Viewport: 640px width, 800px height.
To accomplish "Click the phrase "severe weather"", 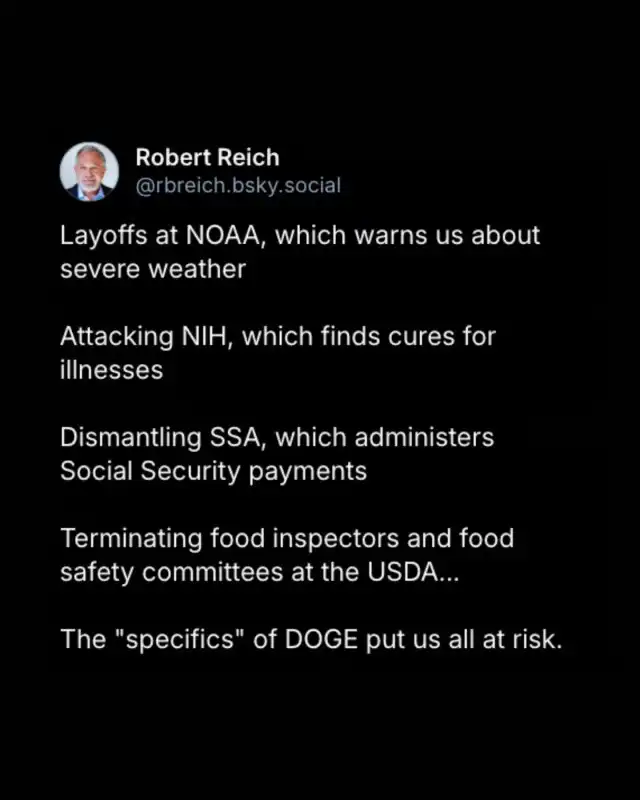I will (x=153, y=269).
